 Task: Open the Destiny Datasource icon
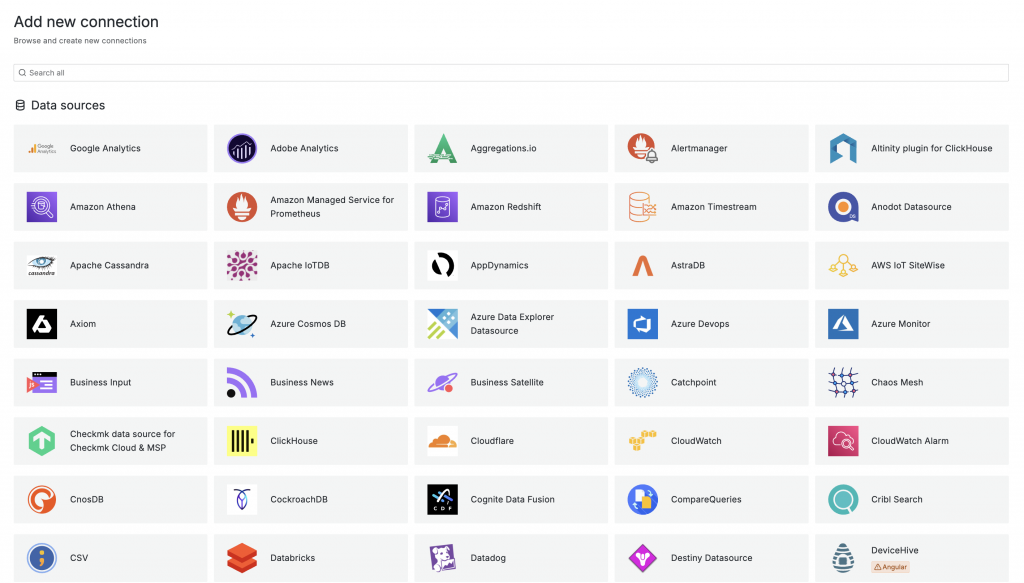[643, 558]
